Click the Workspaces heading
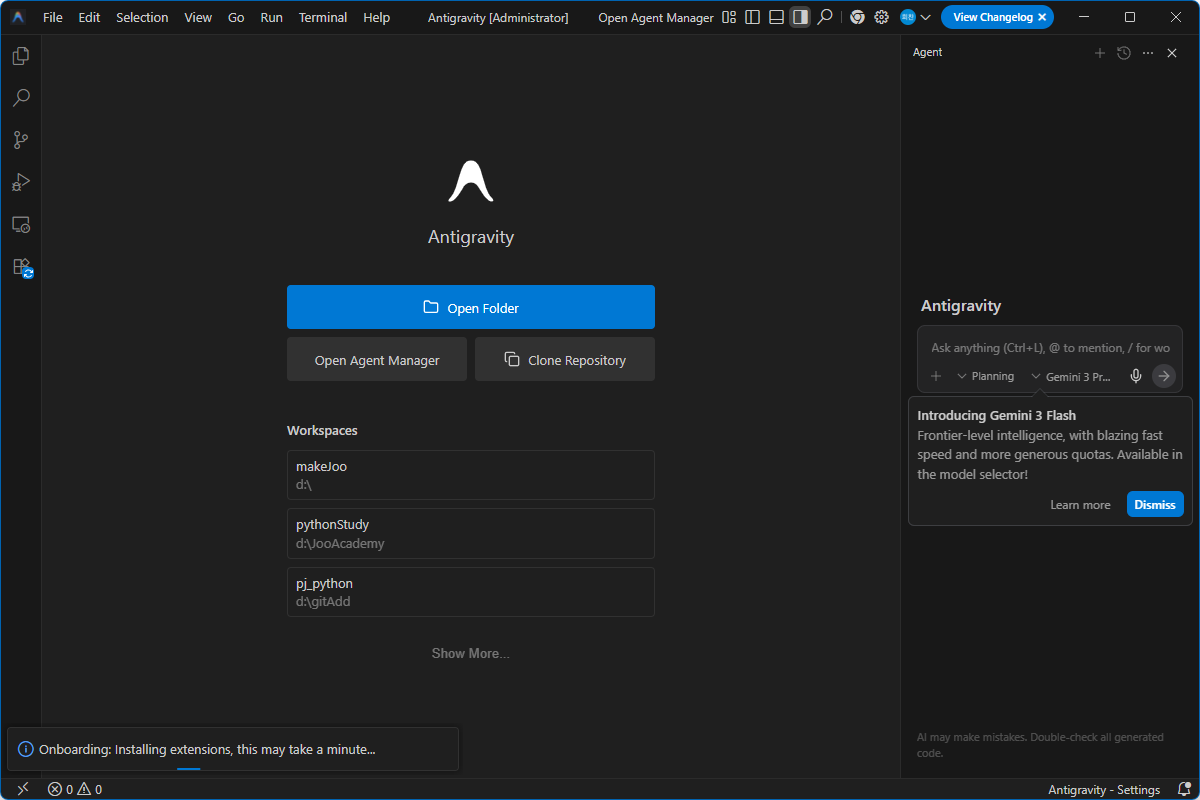 coord(322,431)
